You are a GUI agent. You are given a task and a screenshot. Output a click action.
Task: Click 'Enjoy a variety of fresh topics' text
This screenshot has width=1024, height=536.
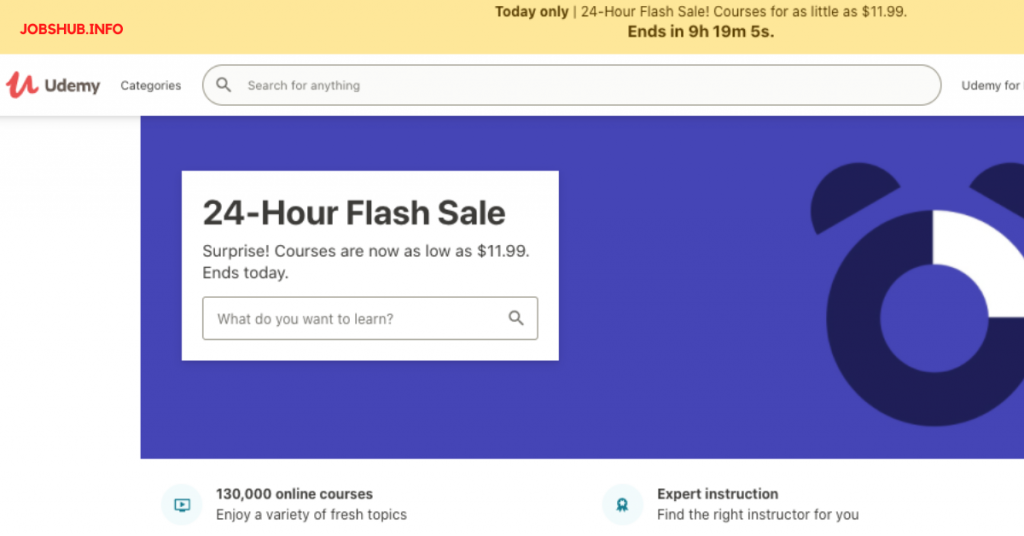311,515
